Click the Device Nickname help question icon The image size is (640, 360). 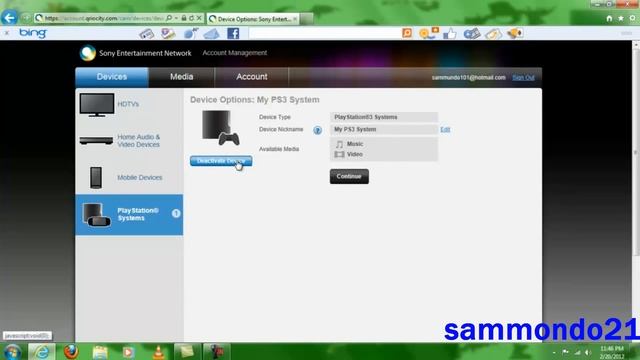pyautogui.click(x=317, y=130)
